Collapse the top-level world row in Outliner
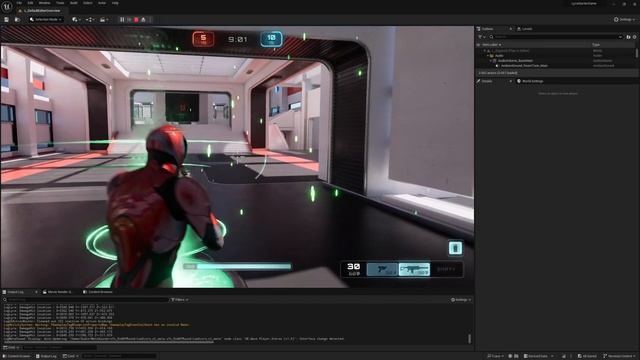Image resolution: width=640 pixels, height=360 pixels. point(484,51)
